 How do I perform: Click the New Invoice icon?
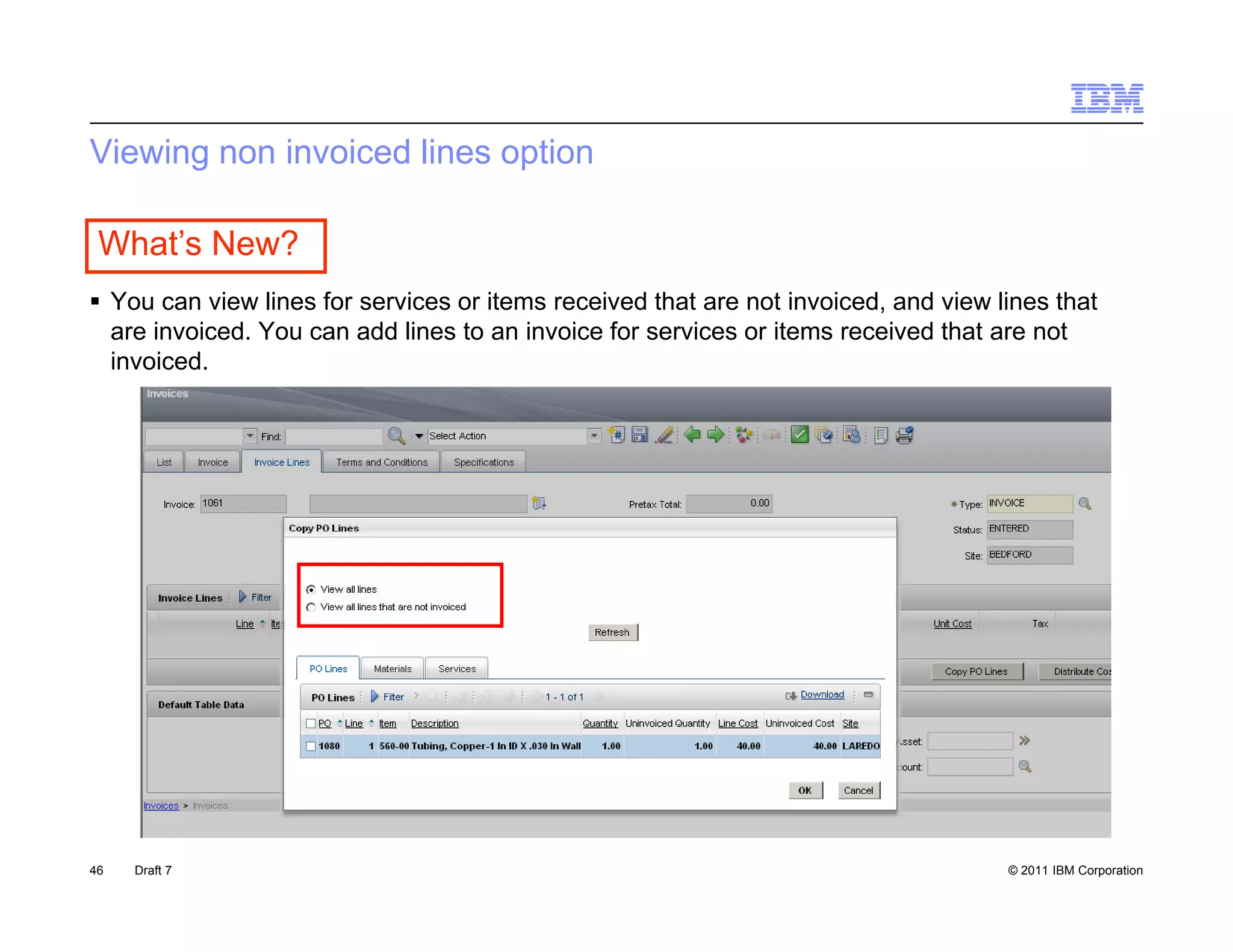click(x=616, y=434)
